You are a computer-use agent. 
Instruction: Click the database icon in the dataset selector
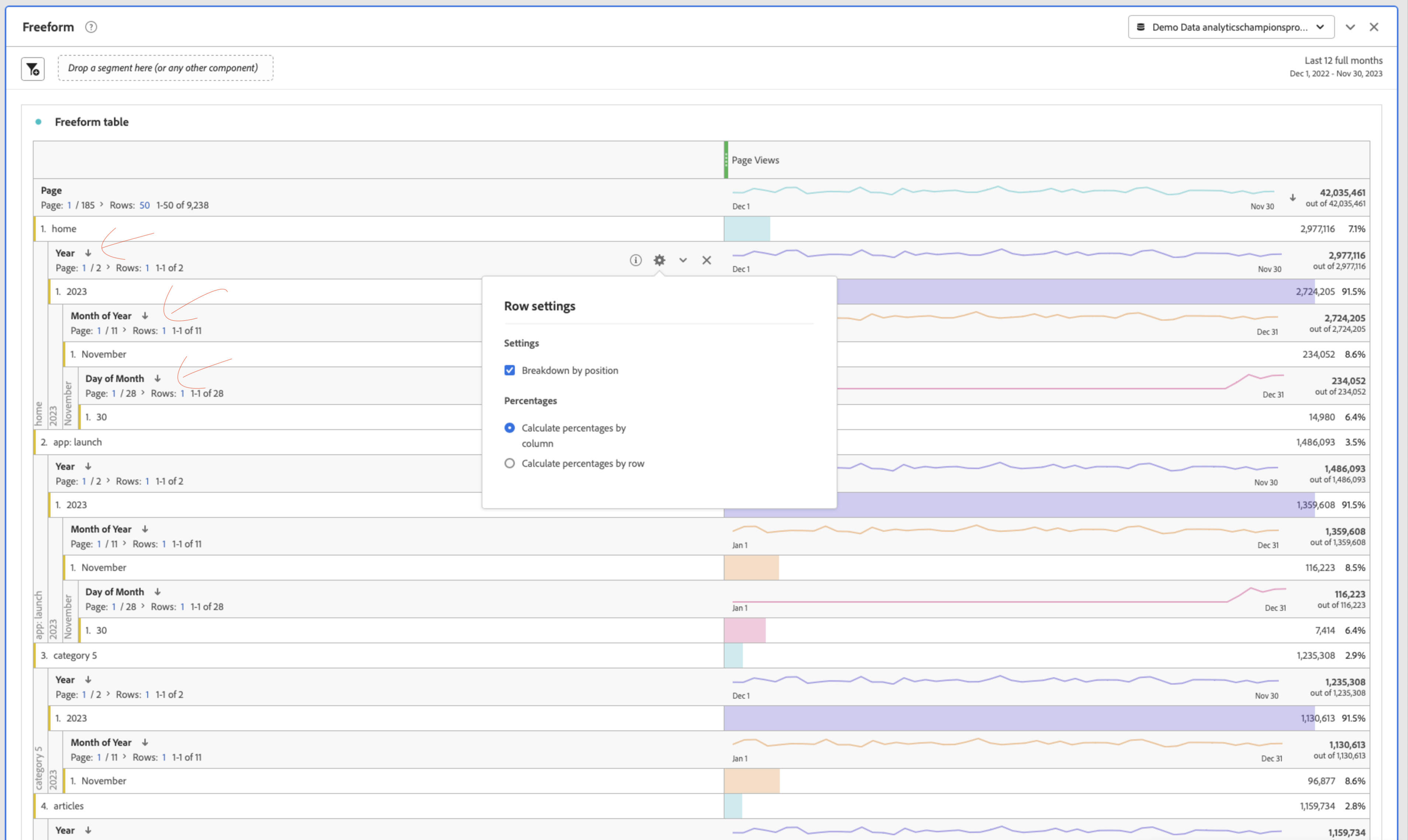[x=1141, y=27]
